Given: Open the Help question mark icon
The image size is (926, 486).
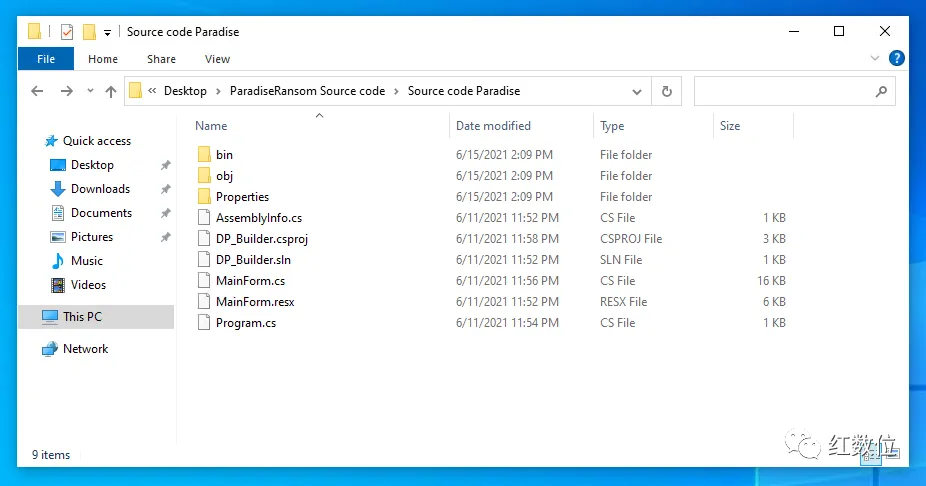Looking at the screenshot, I should (896, 58).
